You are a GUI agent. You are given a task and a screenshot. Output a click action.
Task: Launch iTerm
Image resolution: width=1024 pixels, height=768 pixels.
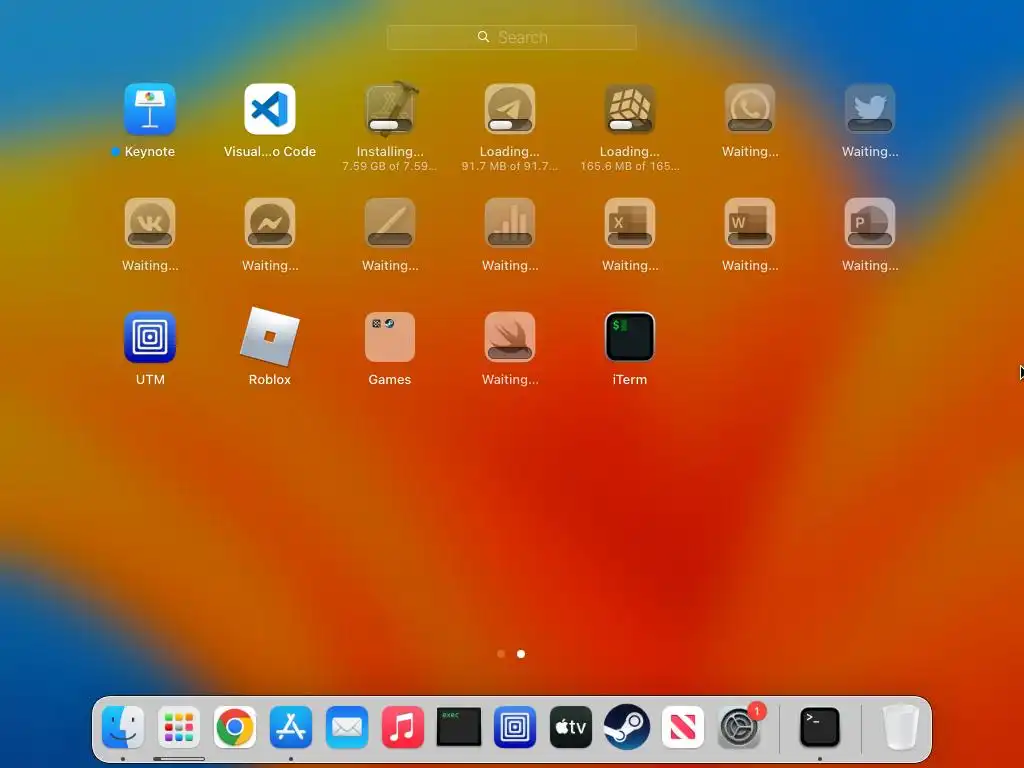point(630,337)
